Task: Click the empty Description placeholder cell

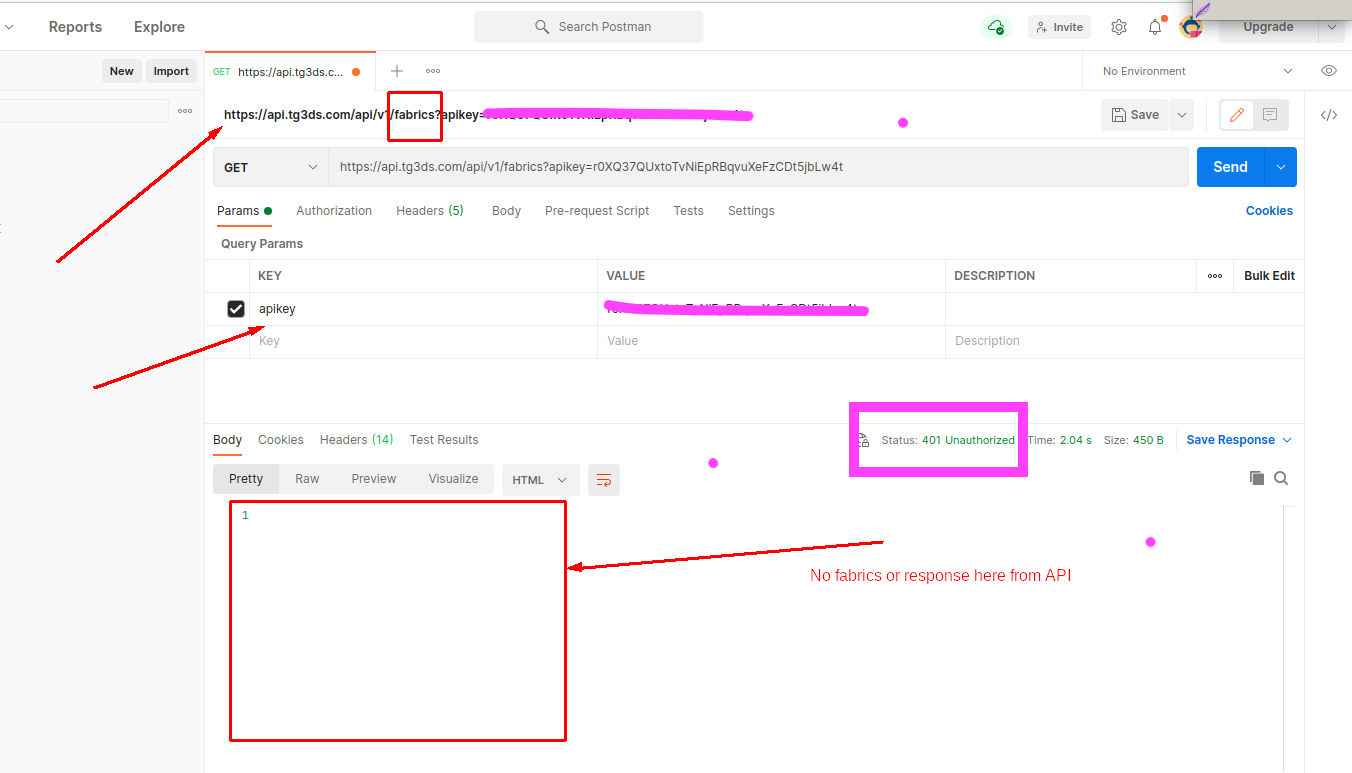Action: click(1124, 341)
